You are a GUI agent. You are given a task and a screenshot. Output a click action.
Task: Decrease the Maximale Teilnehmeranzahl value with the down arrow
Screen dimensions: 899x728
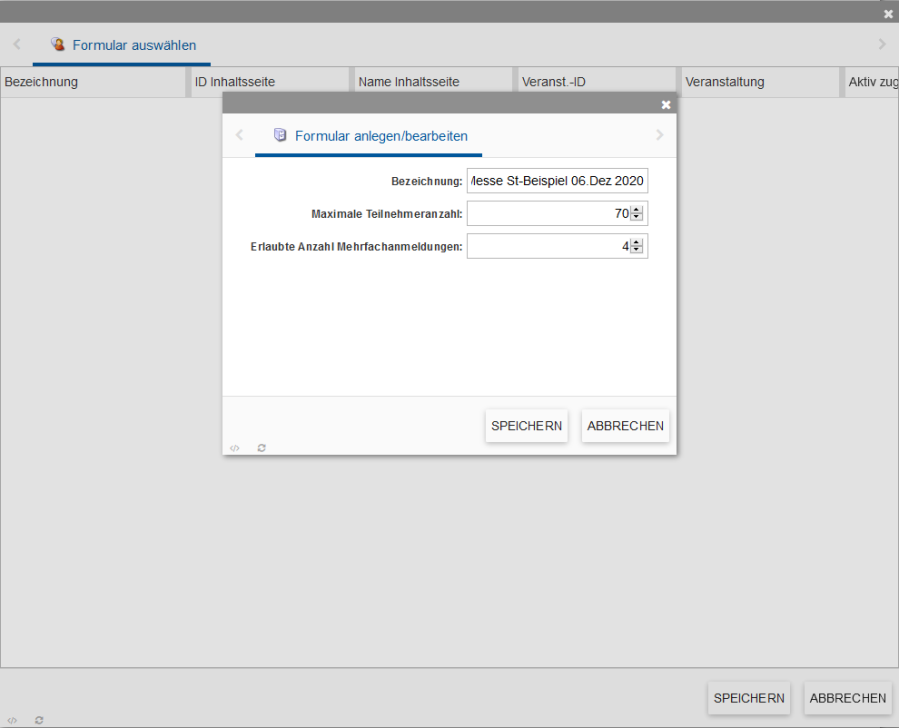click(x=636, y=217)
